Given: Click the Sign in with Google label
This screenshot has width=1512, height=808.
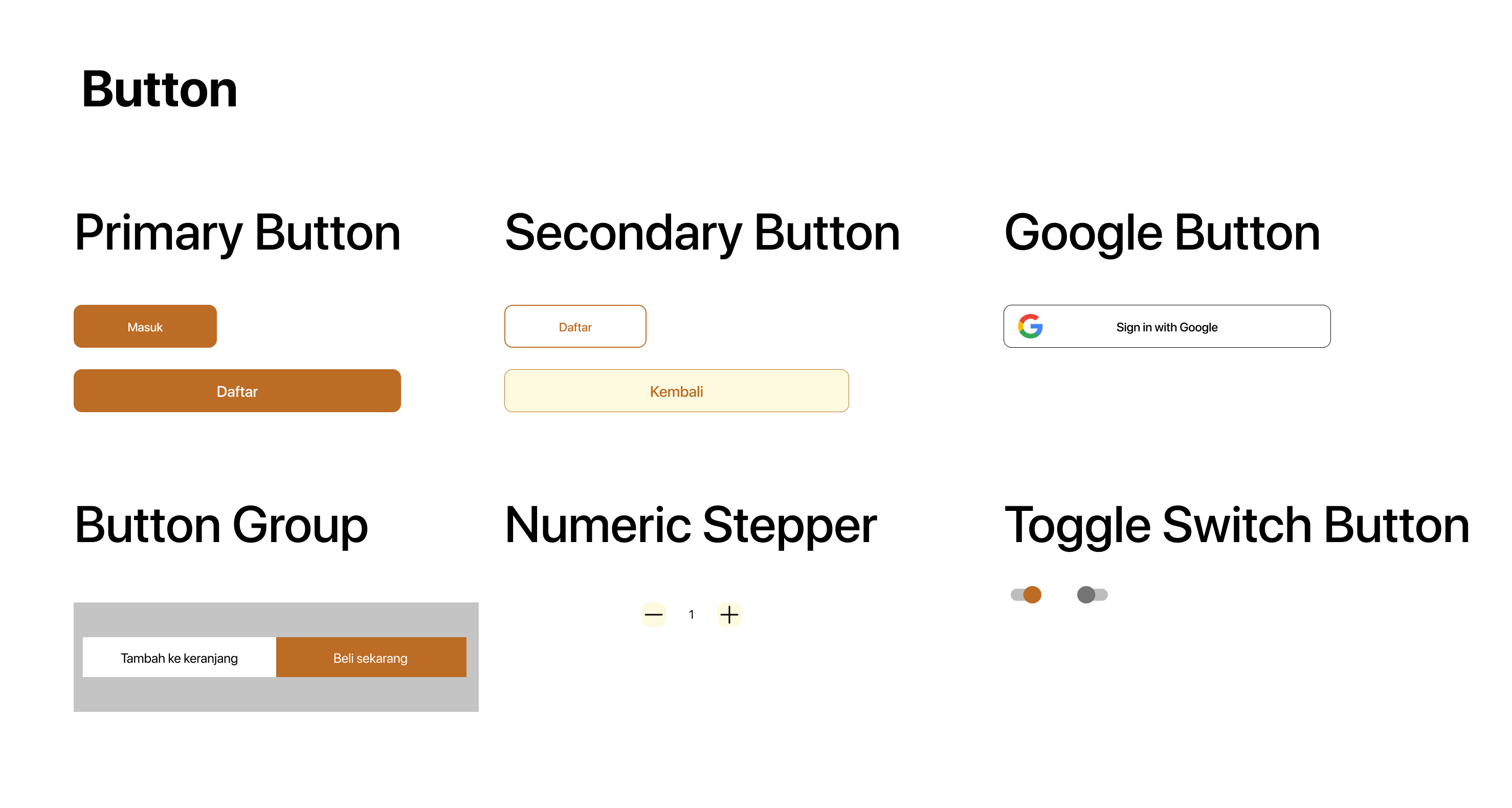Looking at the screenshot, I should coord(1166,327).
